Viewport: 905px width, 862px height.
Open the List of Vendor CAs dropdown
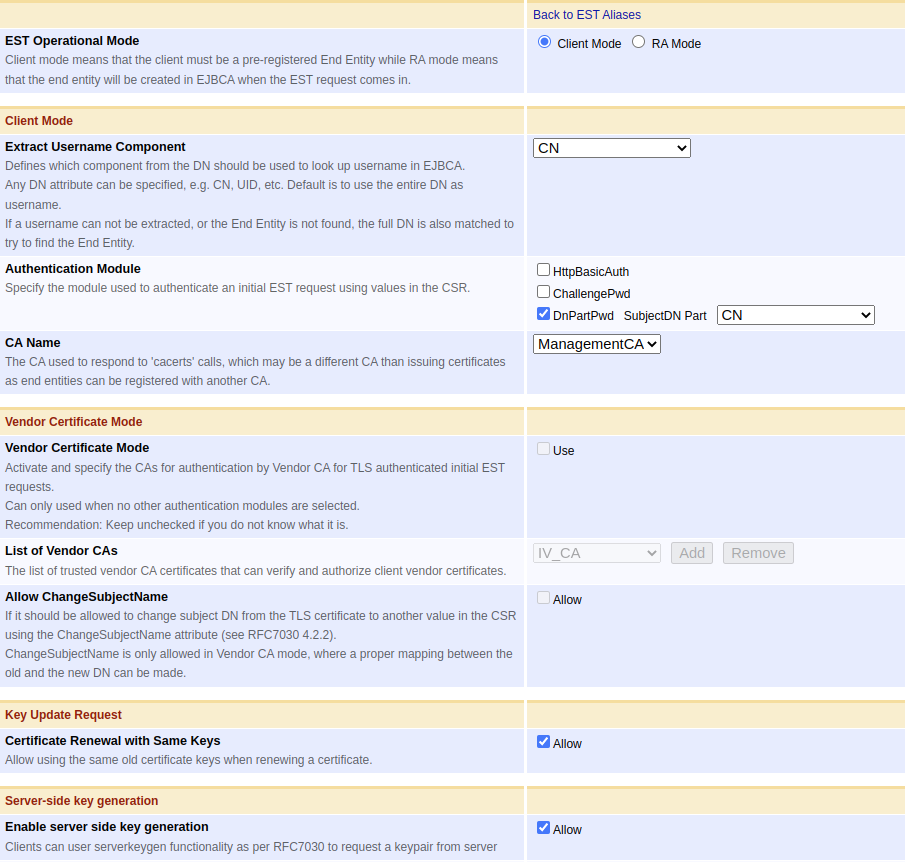click(596, 552)
